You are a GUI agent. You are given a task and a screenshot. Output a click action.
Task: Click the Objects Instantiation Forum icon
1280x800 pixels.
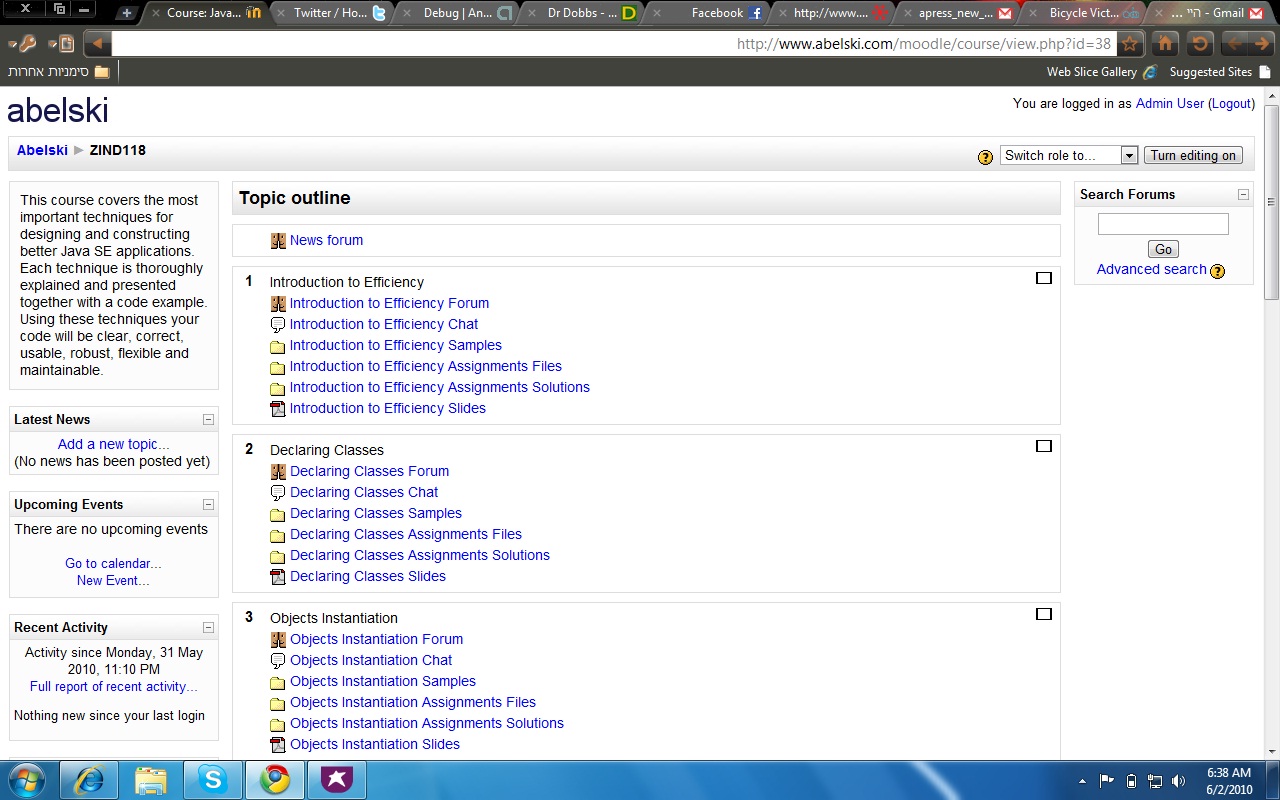pos(278,640)
